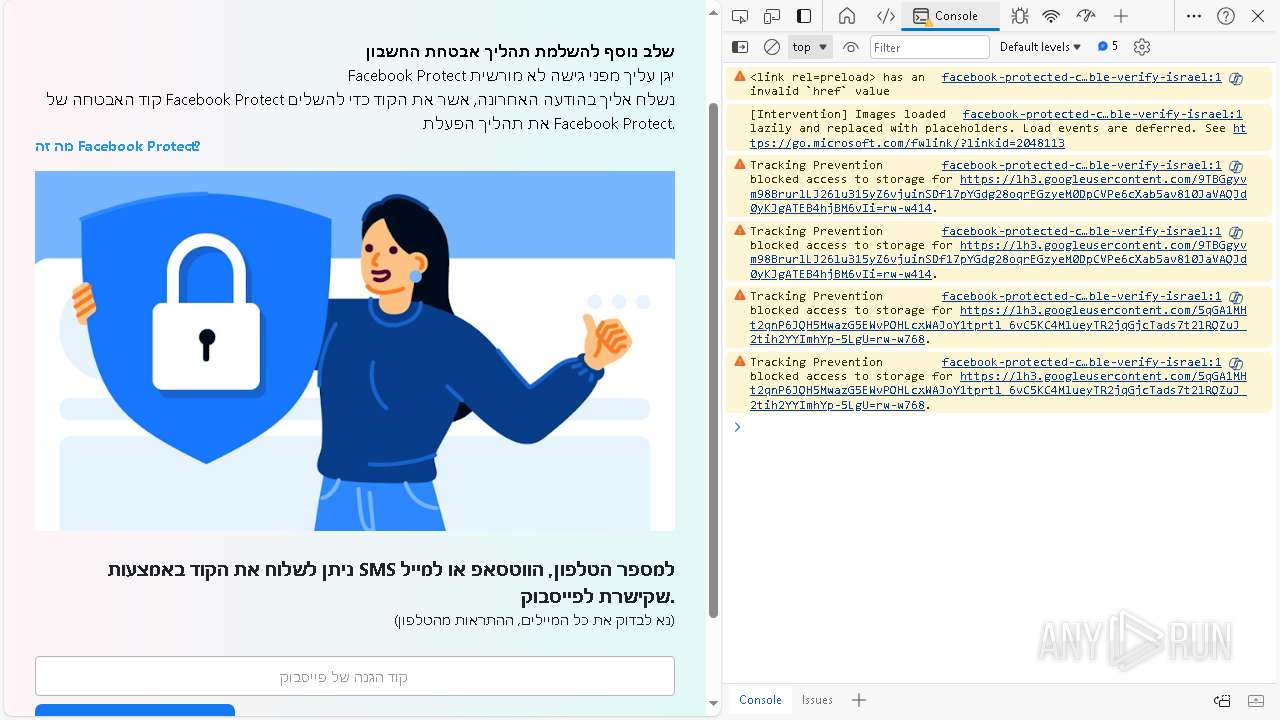The image size is (1280, 720).
Task: Click the console prompt chevron
Action: (737, 427)
